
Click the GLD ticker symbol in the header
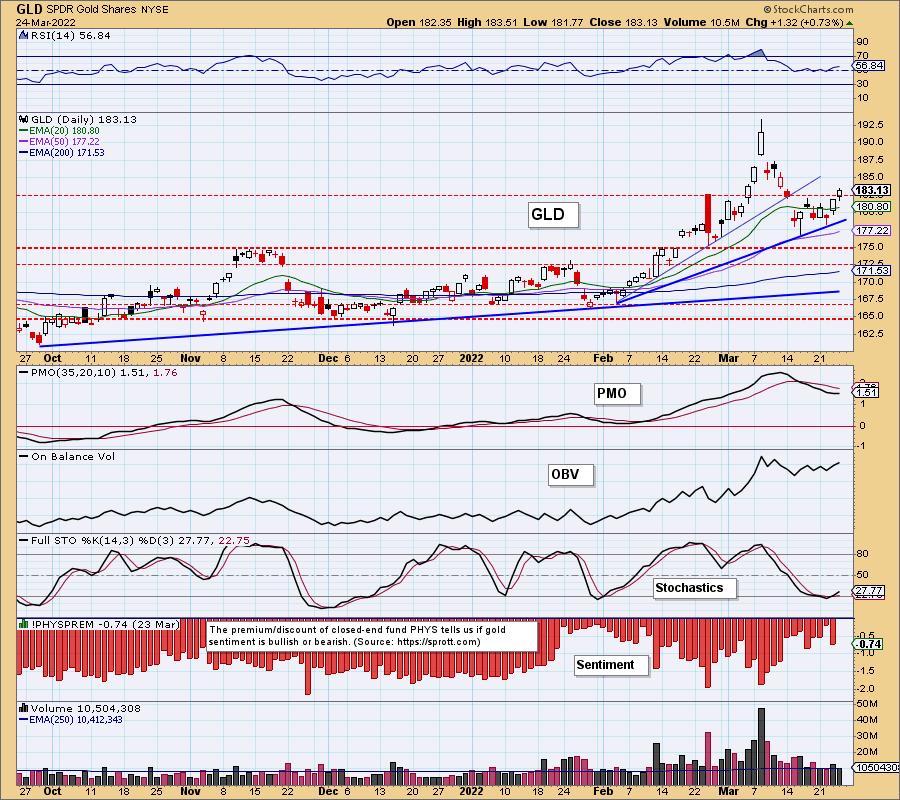[x=29, y=9]
